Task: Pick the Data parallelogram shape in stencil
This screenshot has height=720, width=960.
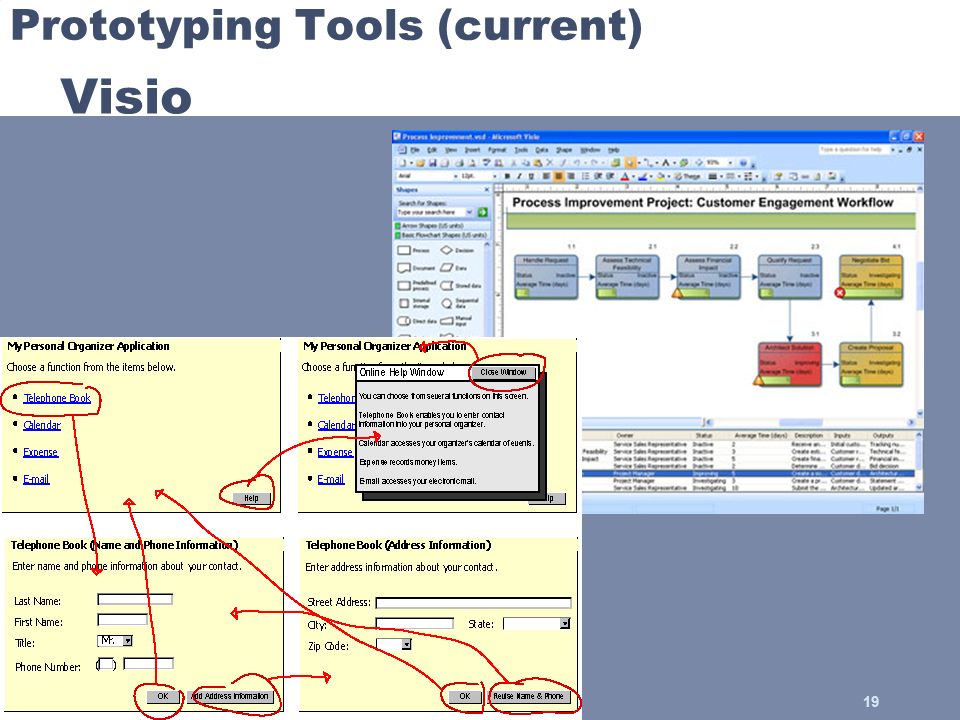Action: coord(446,268)
